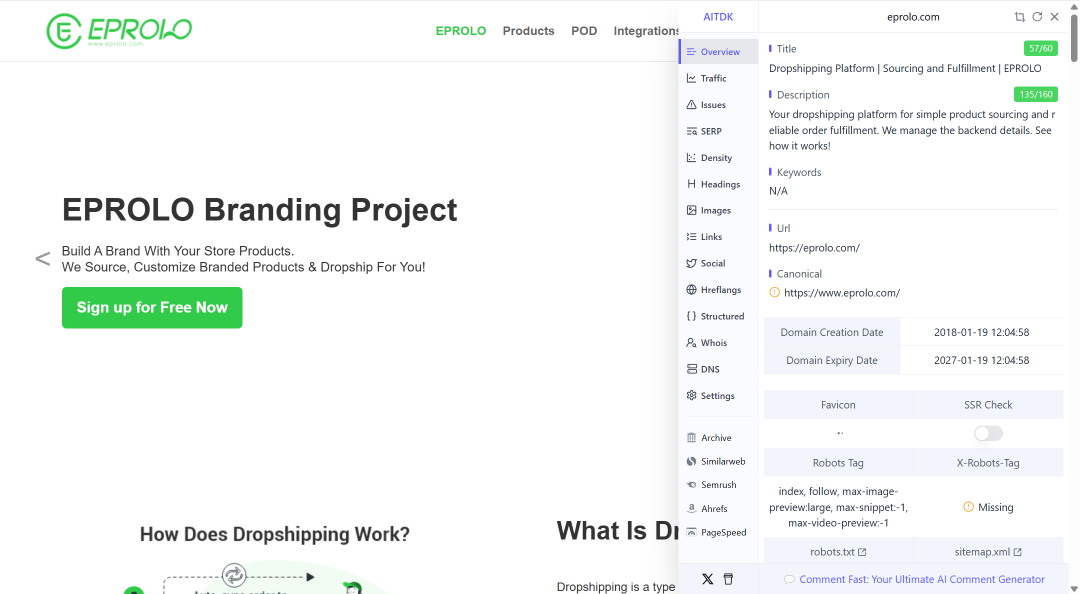The width and height of the screenshot is (1080, 594).
Task: Open the Headings tab
Action: pyautogui.click(x=718, y=184)
